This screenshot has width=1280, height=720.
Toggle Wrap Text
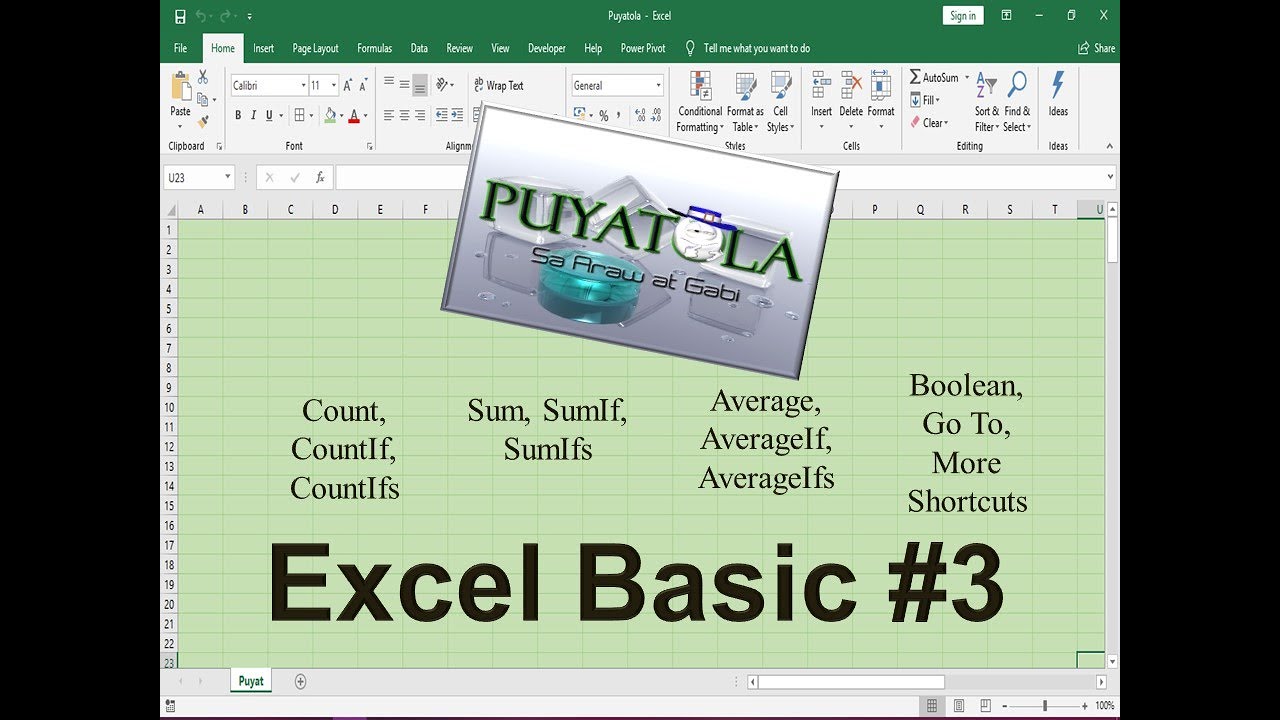point(499,85)
